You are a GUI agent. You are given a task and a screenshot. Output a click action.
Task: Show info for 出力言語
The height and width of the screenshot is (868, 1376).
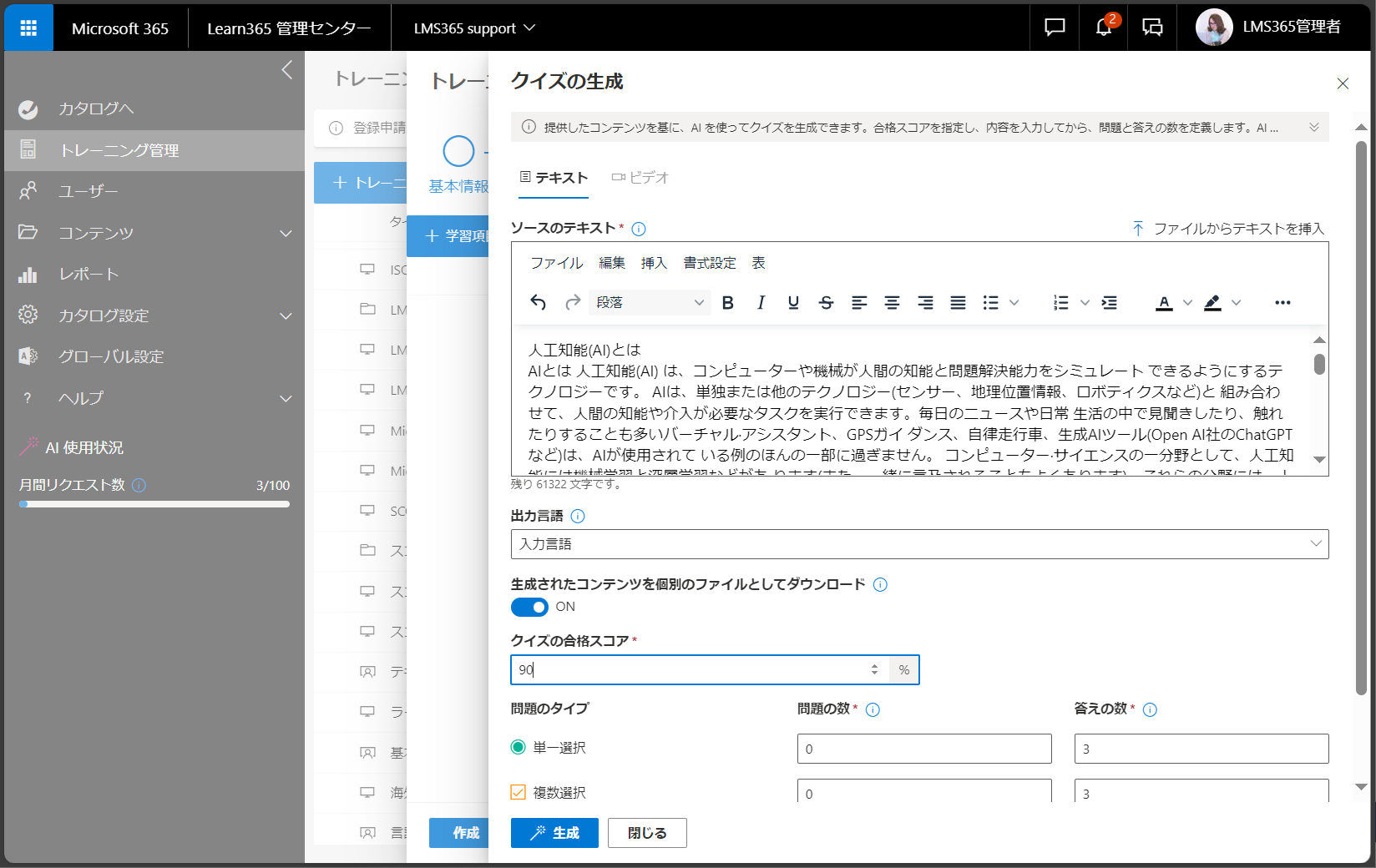(x=578, y=516)
